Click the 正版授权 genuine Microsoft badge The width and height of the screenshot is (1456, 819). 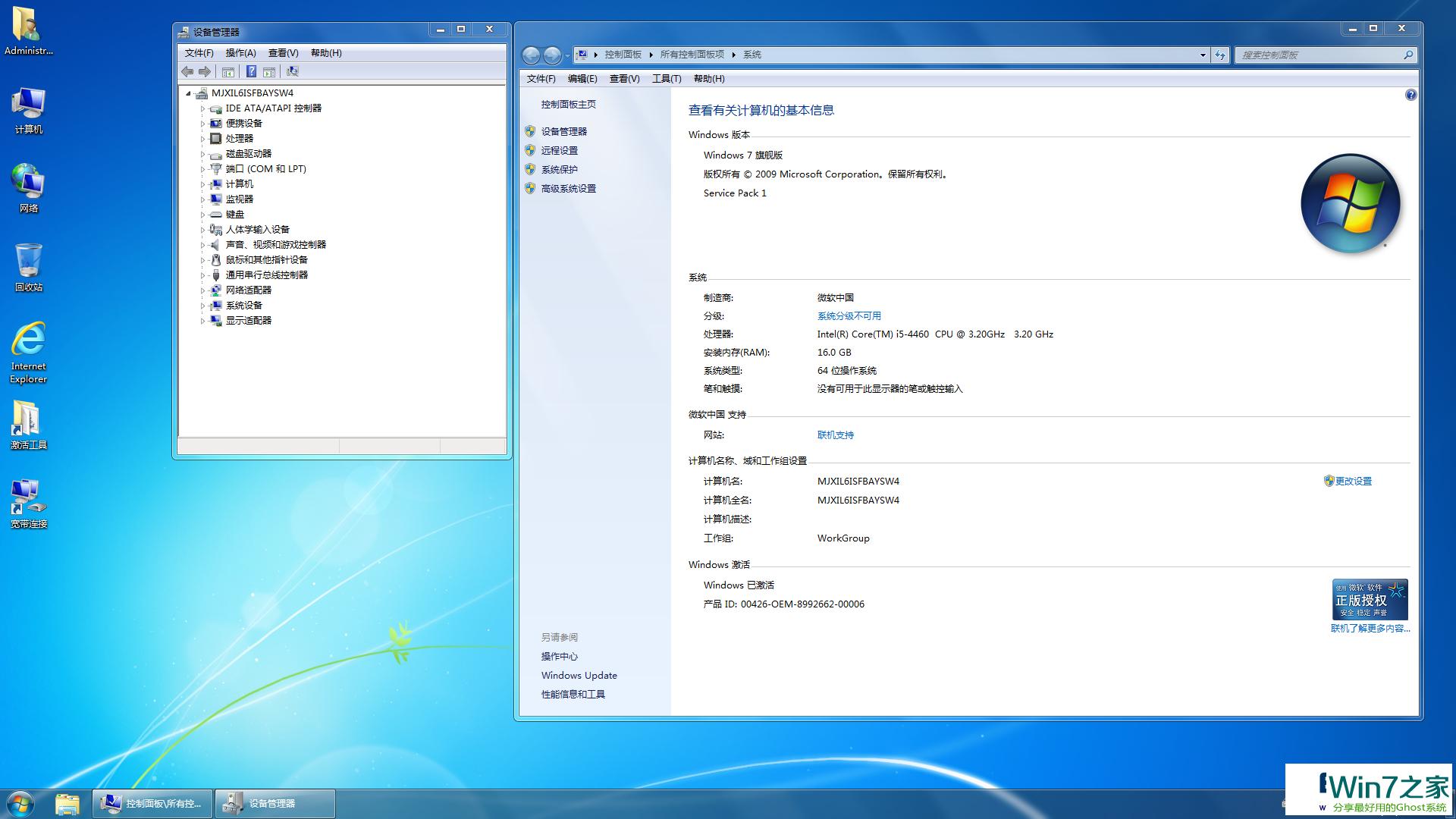1370,599
